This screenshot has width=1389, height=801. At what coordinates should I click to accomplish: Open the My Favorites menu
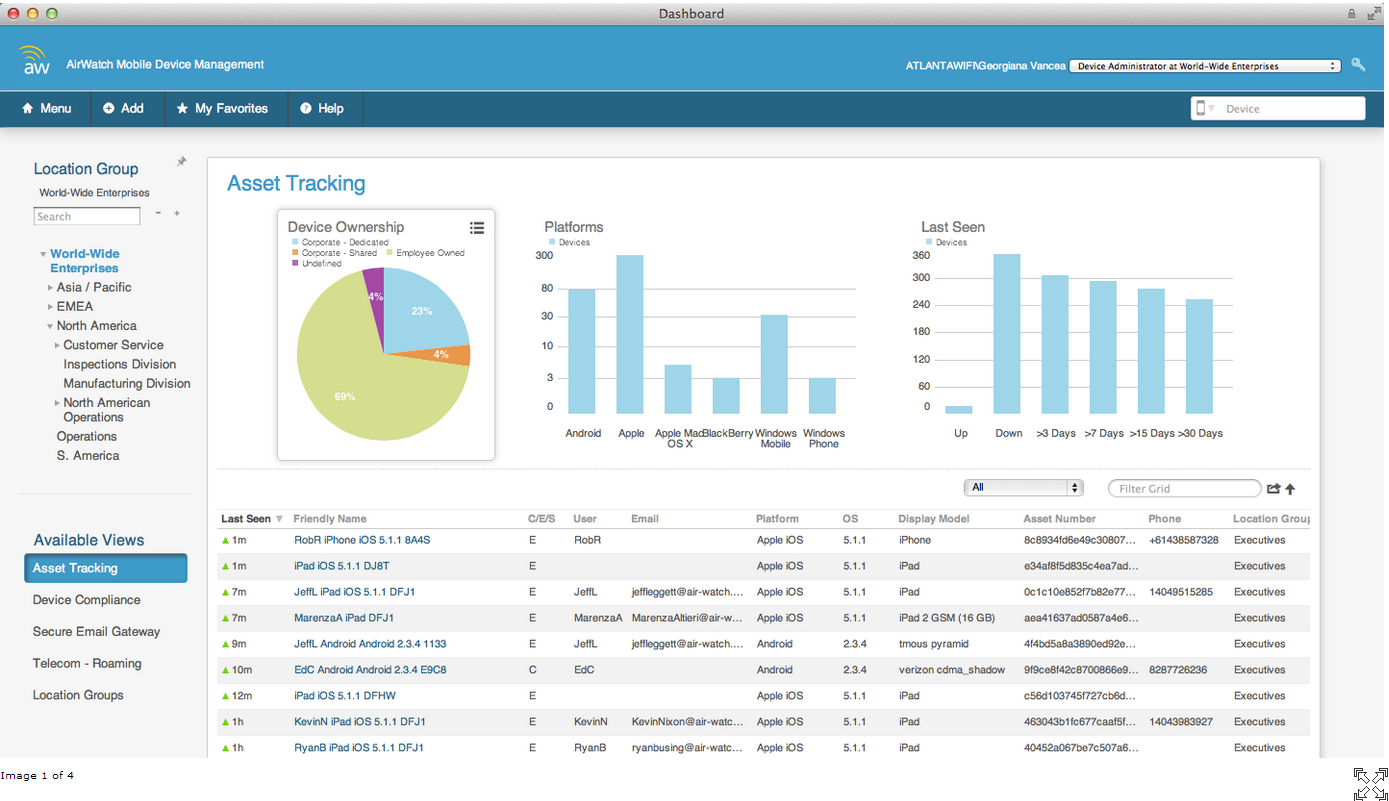221,108
